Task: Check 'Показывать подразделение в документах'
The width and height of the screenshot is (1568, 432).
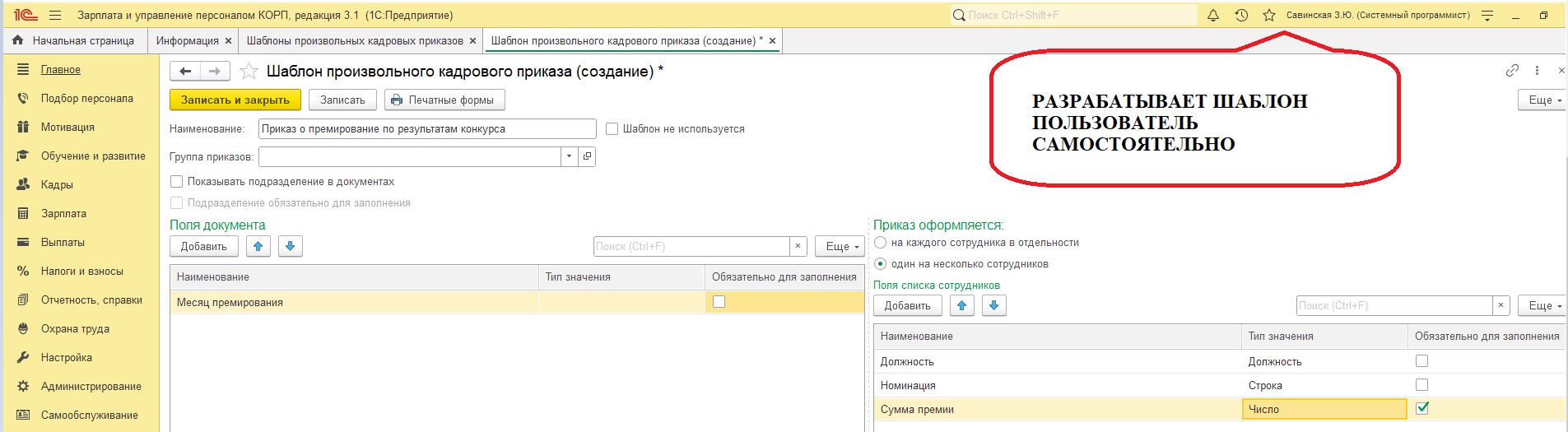Action: (176, 181)
